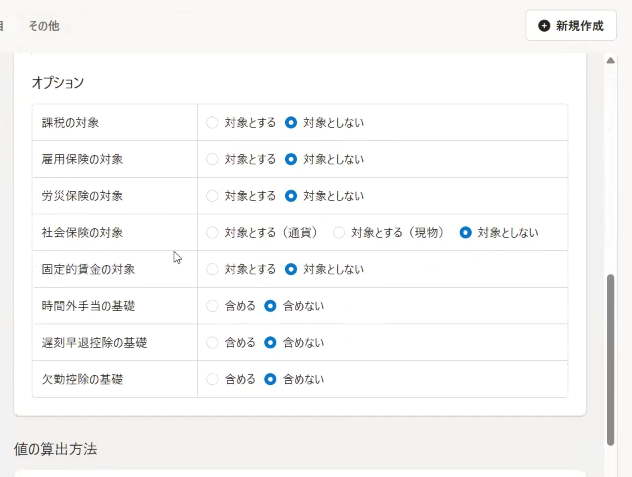
Task: Click the 新規作成 button
Action: tap(571, 26)
